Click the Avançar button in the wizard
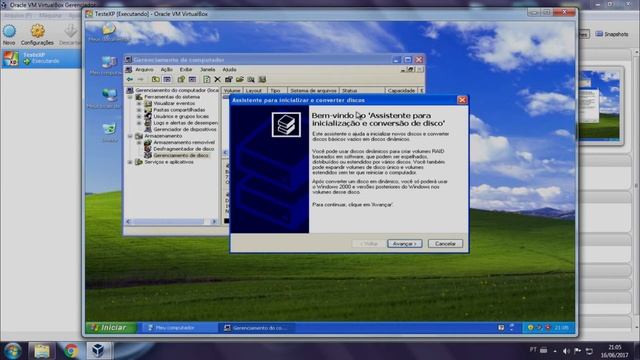640x360 pixels. (404, 244)
